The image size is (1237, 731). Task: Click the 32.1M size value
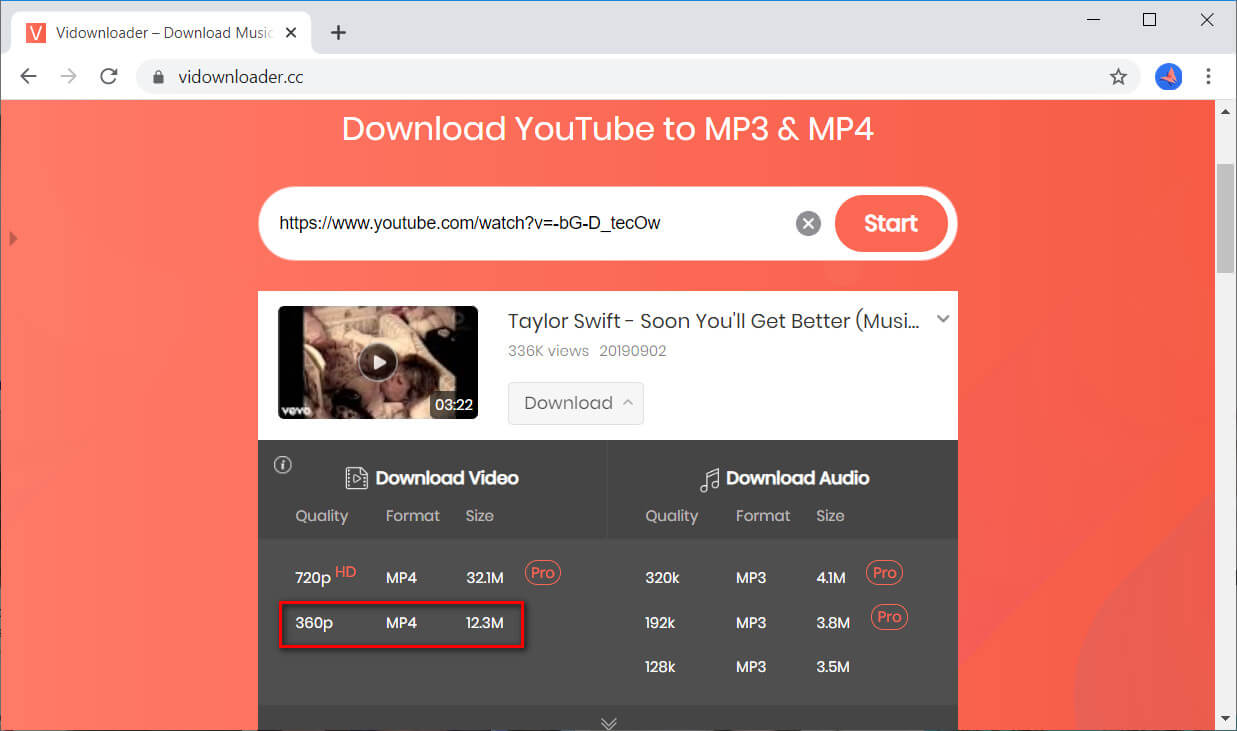click(485, 577)
